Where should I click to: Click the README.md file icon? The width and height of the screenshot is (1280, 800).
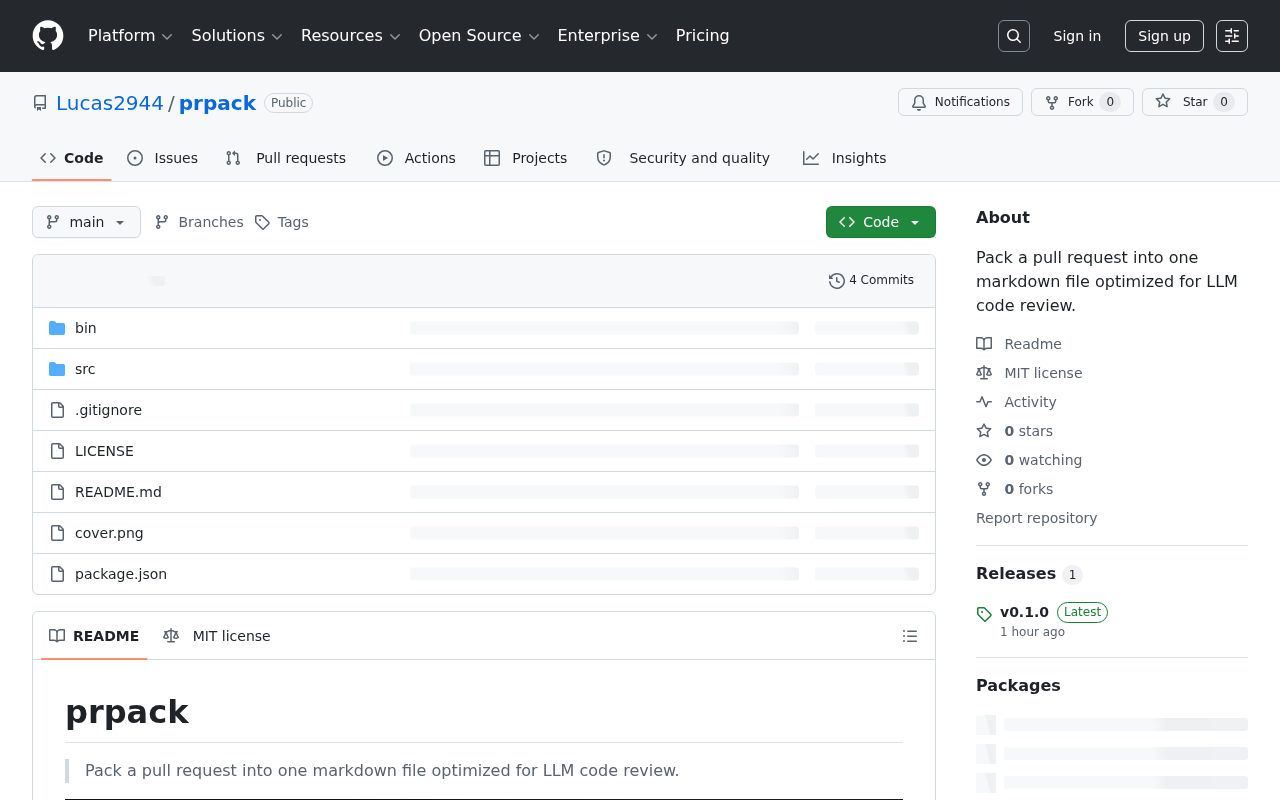click(57, 492)
